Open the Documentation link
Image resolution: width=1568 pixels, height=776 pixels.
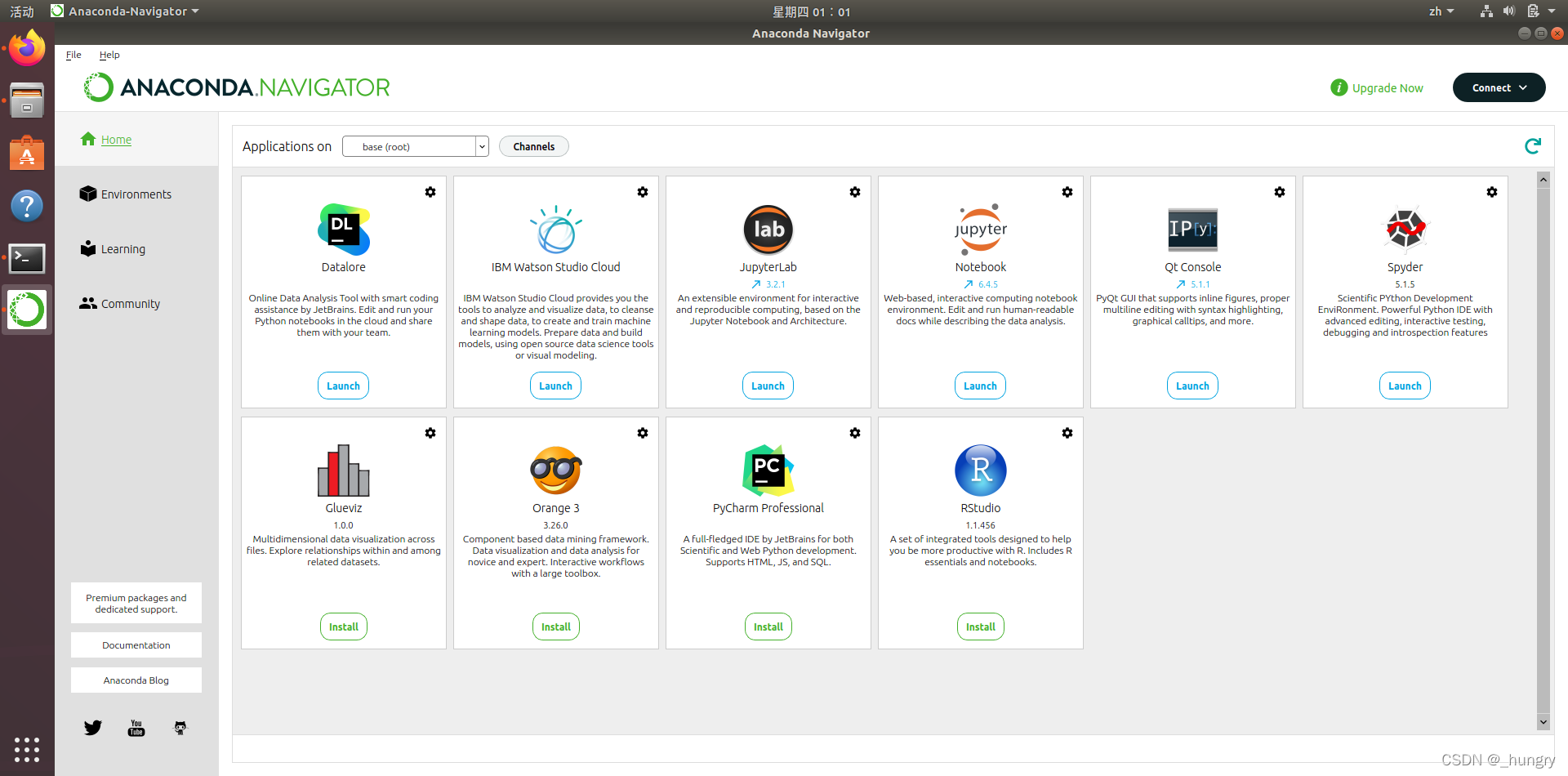pyautogui.click(x=136, y=645)
